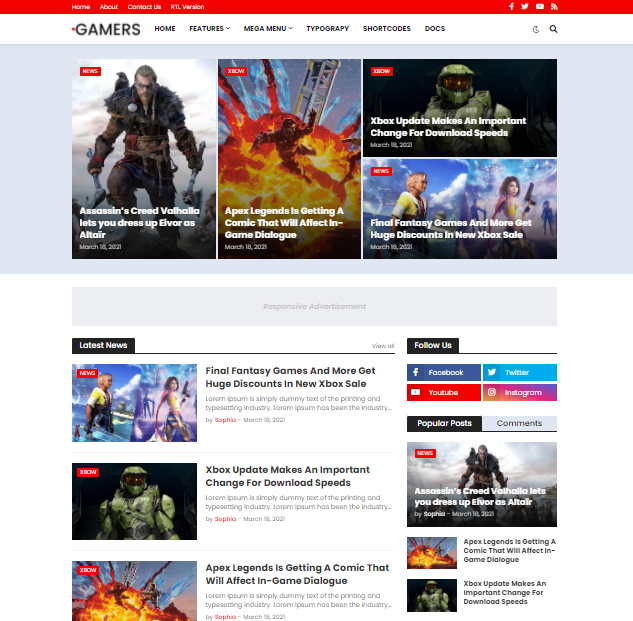Click the Facebook follow button
The height and width of the screenshot is (621, 633).
coord(444,372)
